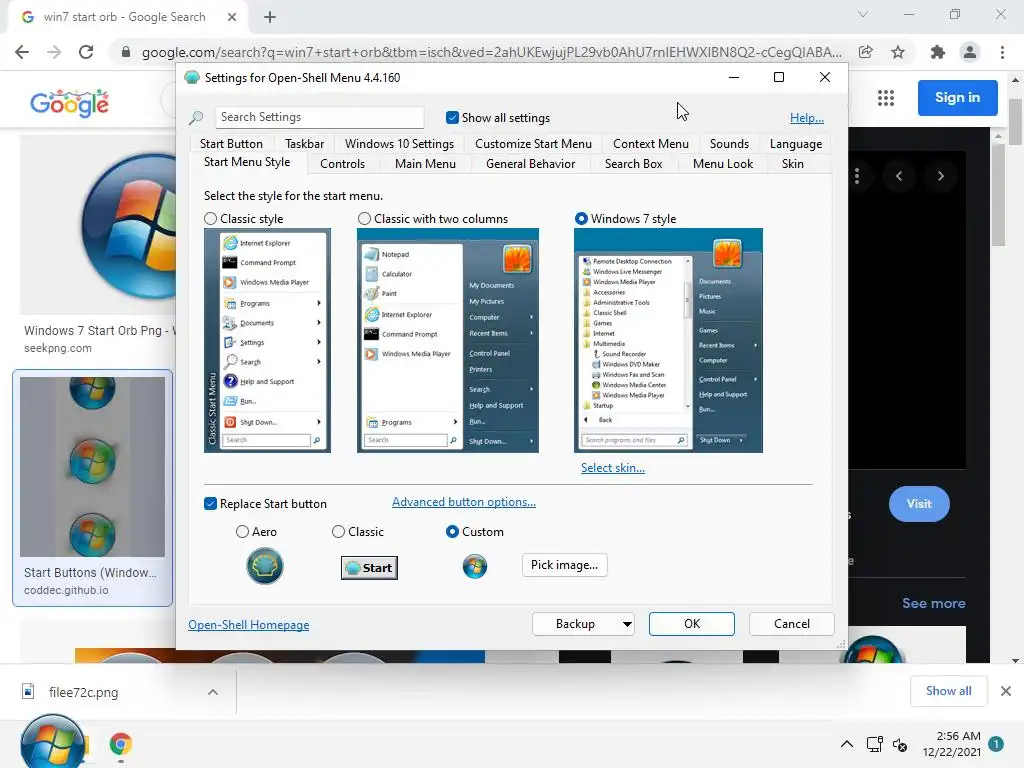Viewport: 1024px width, 768px height.
Task: Open the Search Box tab
Action: [x=633, y=164]
